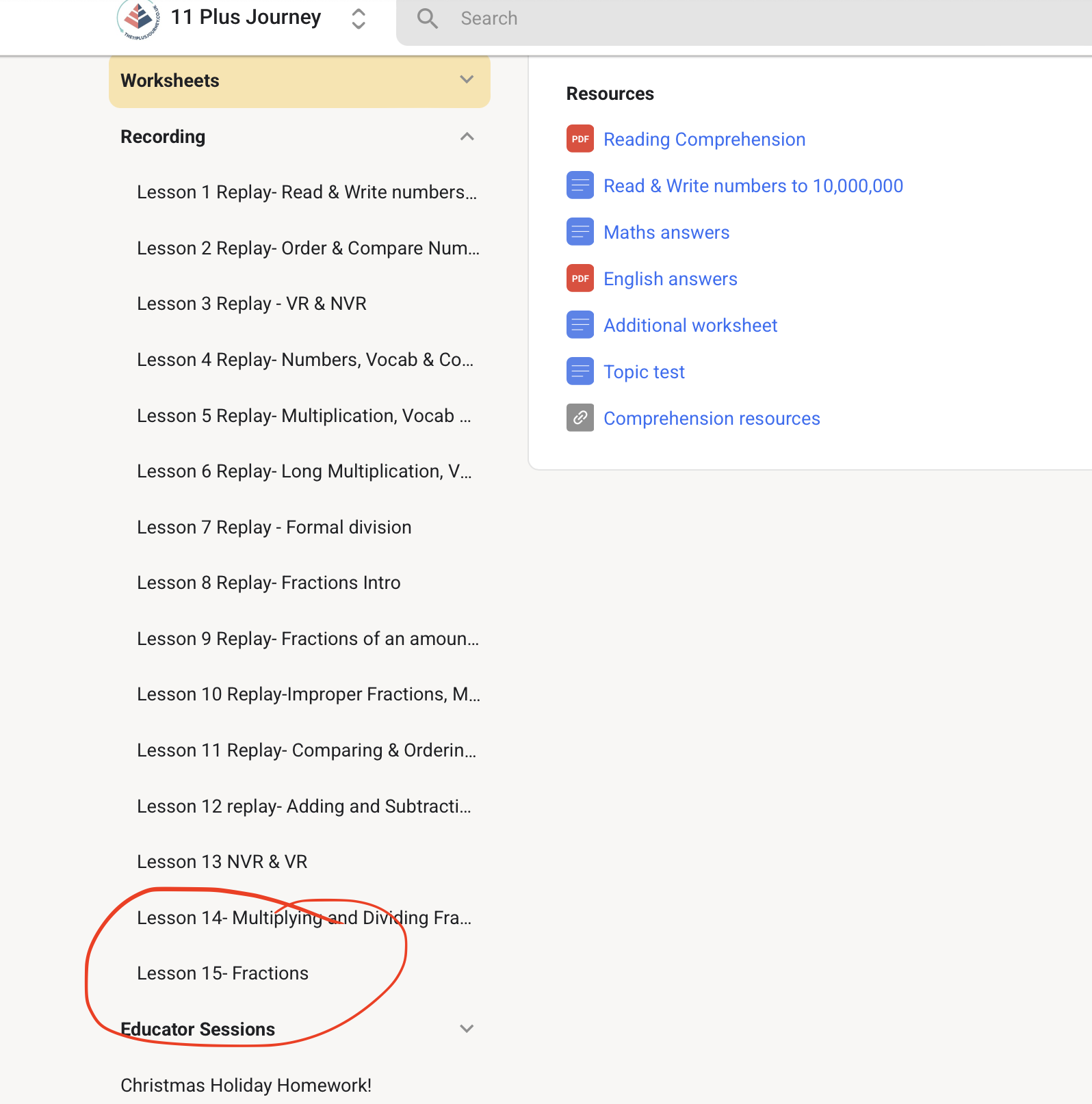Select Lesson 7 Replay - Formal division

pos(274,527)
